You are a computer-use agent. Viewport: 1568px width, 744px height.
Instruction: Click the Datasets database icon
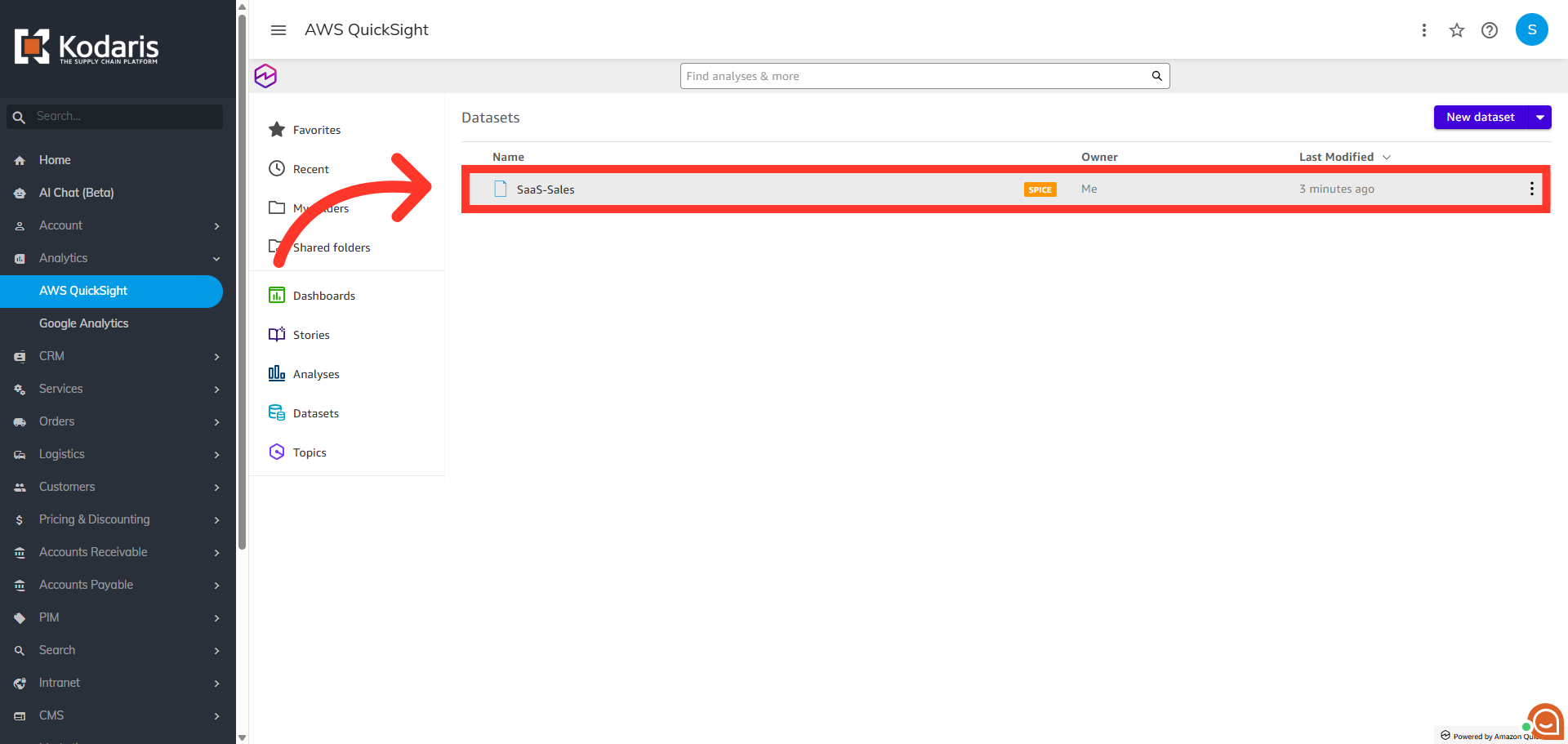pyautogui.click(x=277, y=412)
